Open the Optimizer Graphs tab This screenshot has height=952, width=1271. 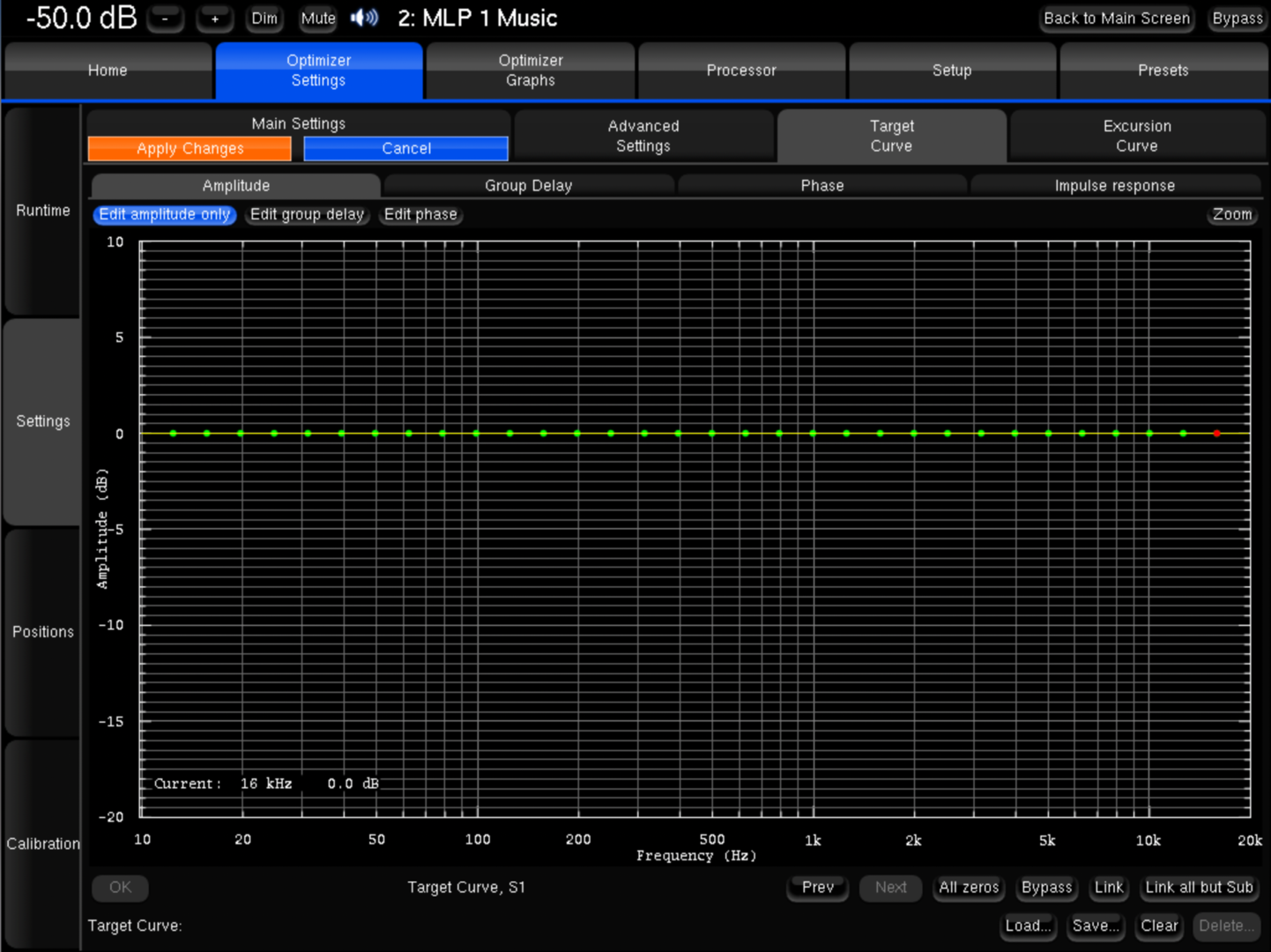(531, 71)
